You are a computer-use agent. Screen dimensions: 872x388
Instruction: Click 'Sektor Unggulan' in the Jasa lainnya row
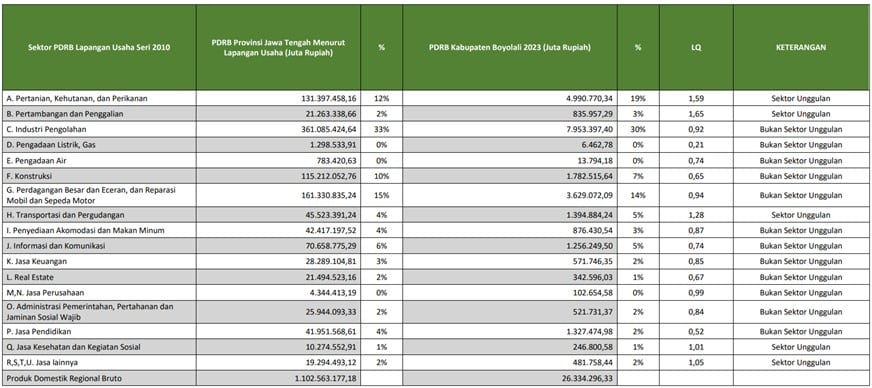[801, 363]
